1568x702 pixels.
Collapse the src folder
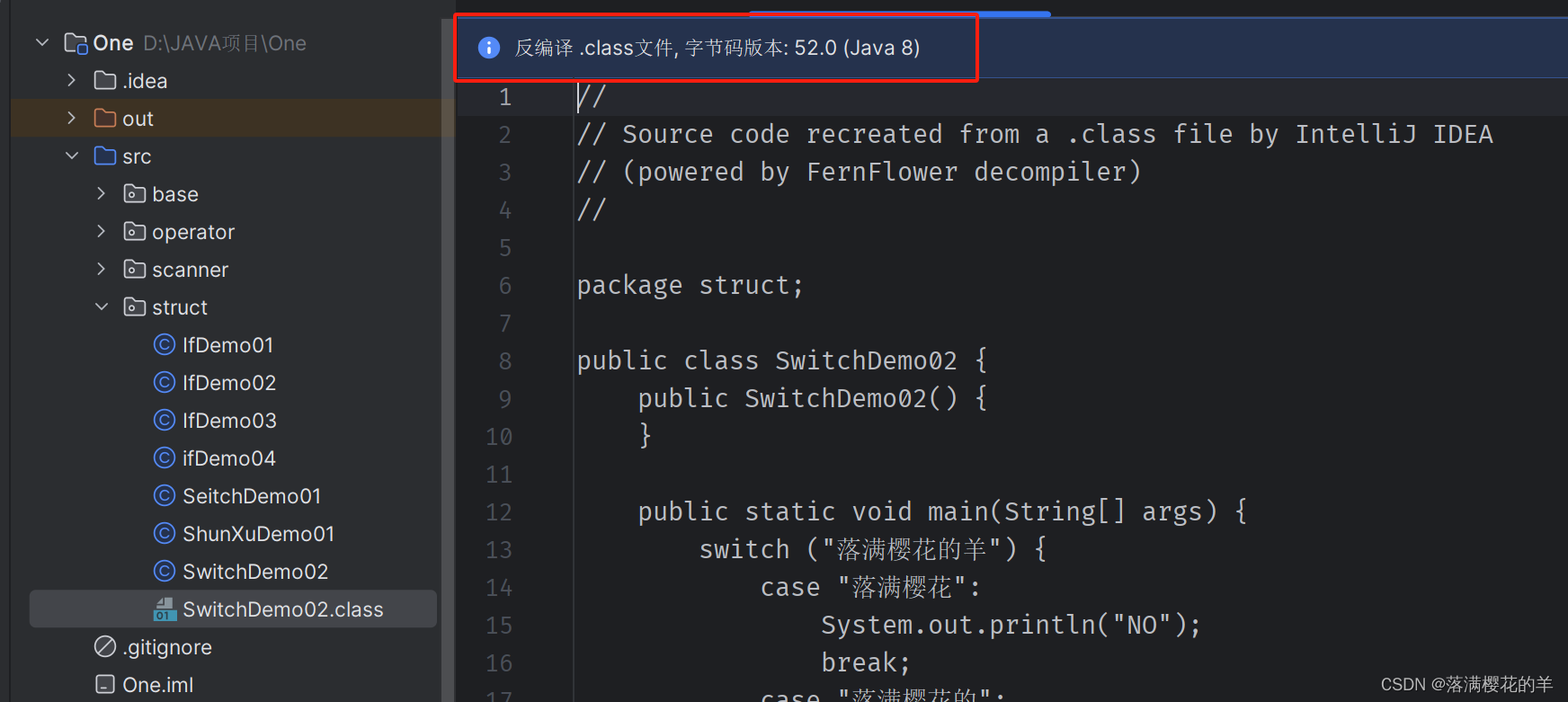click(x=72, y=156)
